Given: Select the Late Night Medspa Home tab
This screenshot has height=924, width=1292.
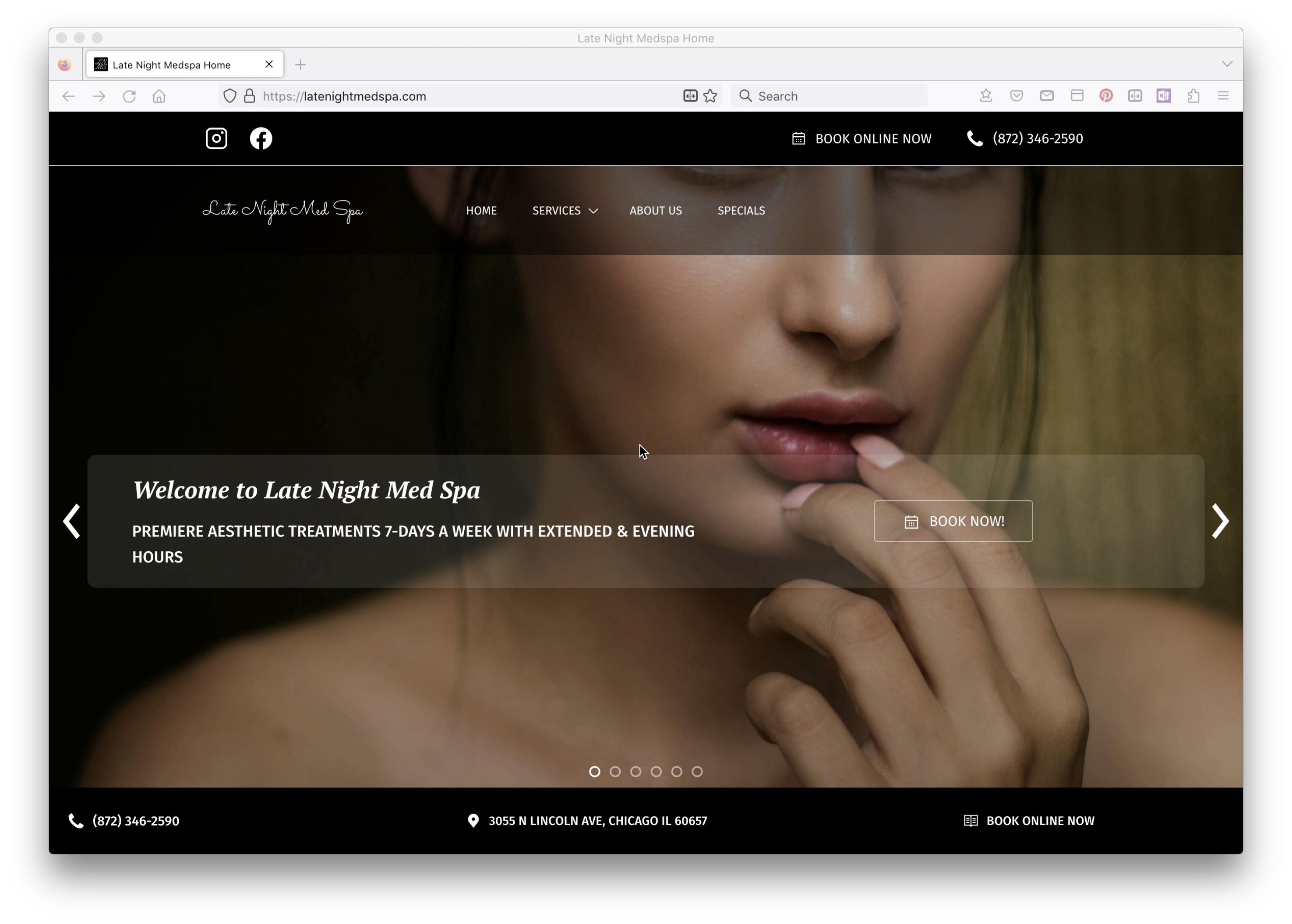Looking at the screenshot, I should click(x=185, y=64).
